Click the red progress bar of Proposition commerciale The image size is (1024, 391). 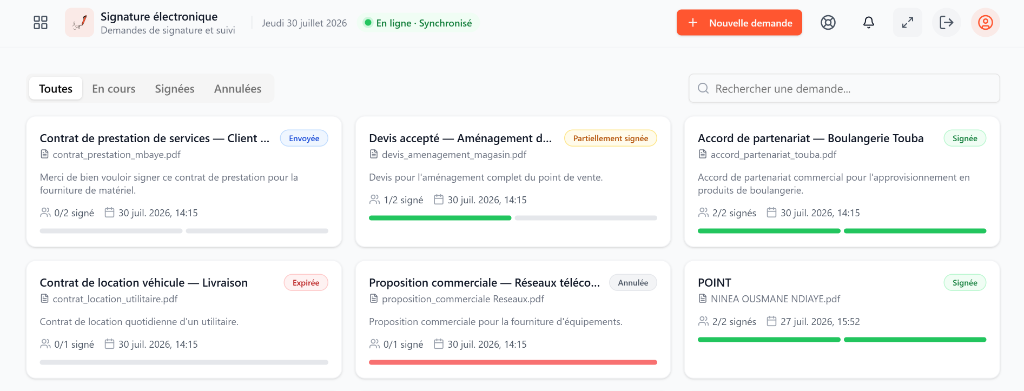pyautogui.click(x=513, y=362)
